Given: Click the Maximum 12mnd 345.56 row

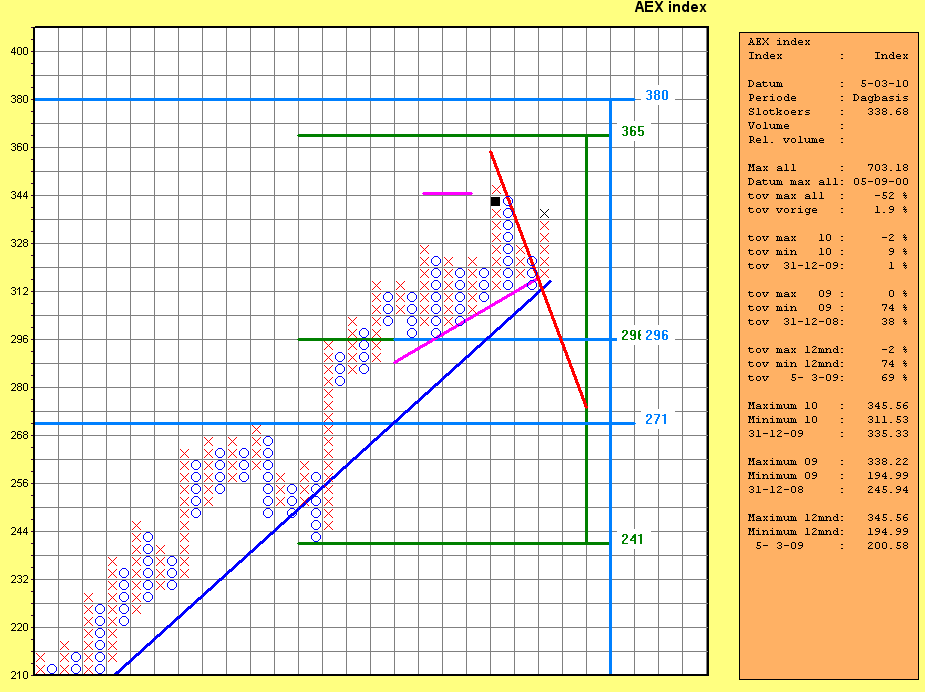Looking at the screenshot, I should (828, 518).
